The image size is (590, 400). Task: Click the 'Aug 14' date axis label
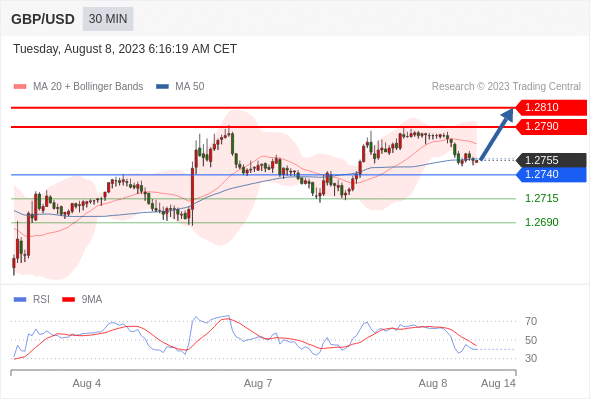coord(498,383)
